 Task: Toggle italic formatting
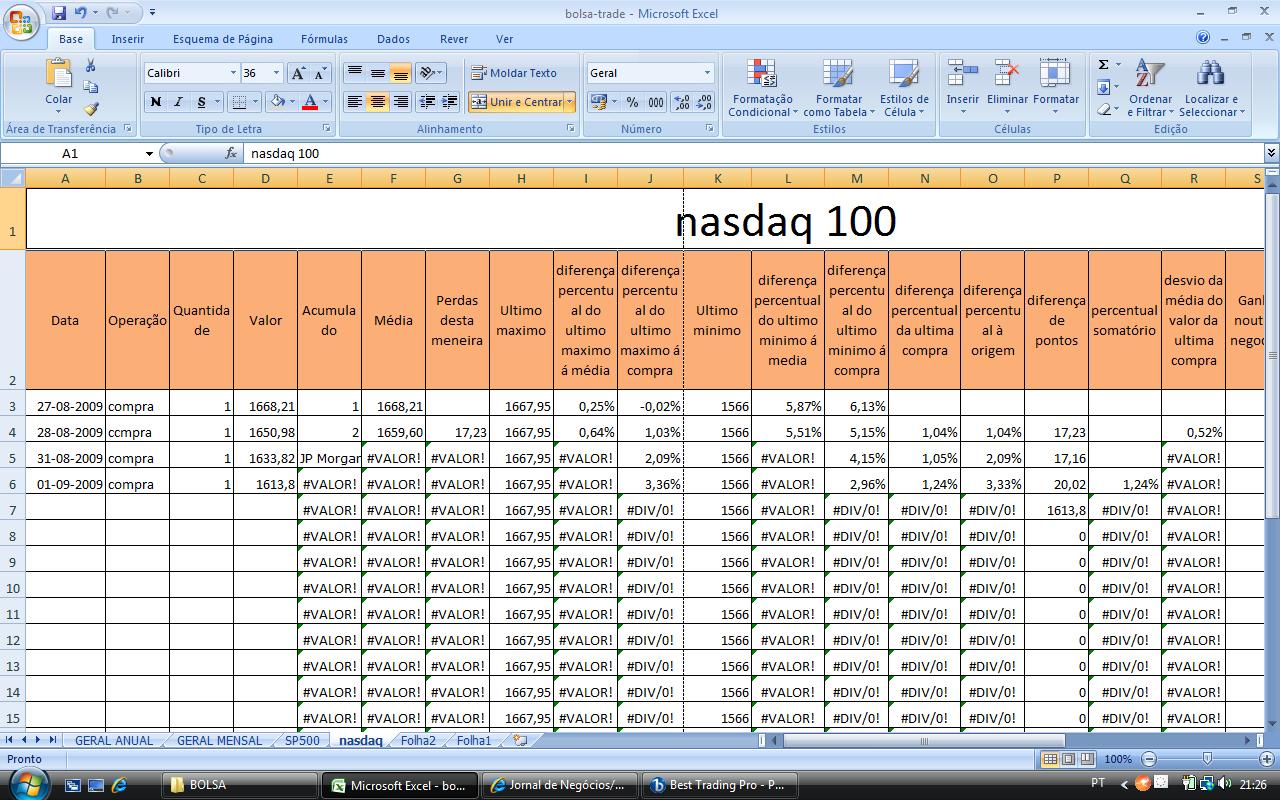point(178,102)
